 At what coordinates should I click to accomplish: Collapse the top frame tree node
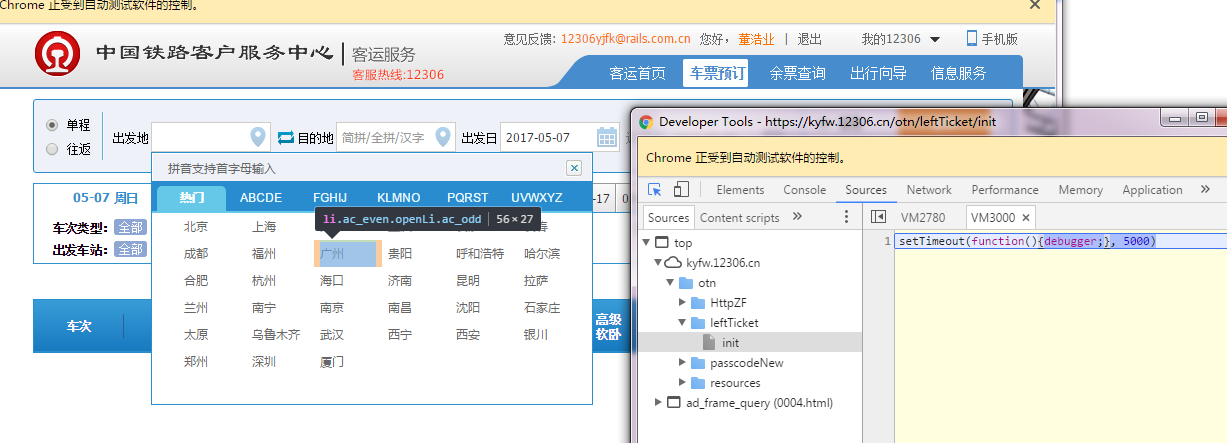point(647,243)
